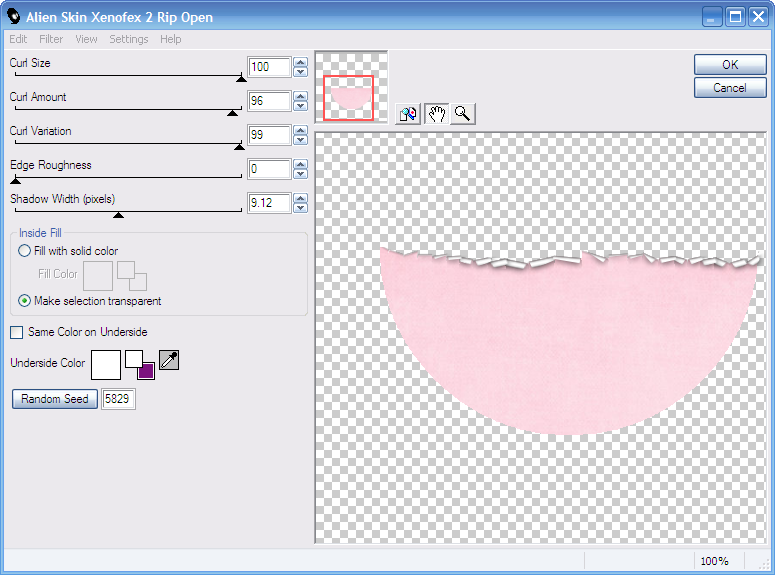Click the Cancel button

tap(730, 88)
